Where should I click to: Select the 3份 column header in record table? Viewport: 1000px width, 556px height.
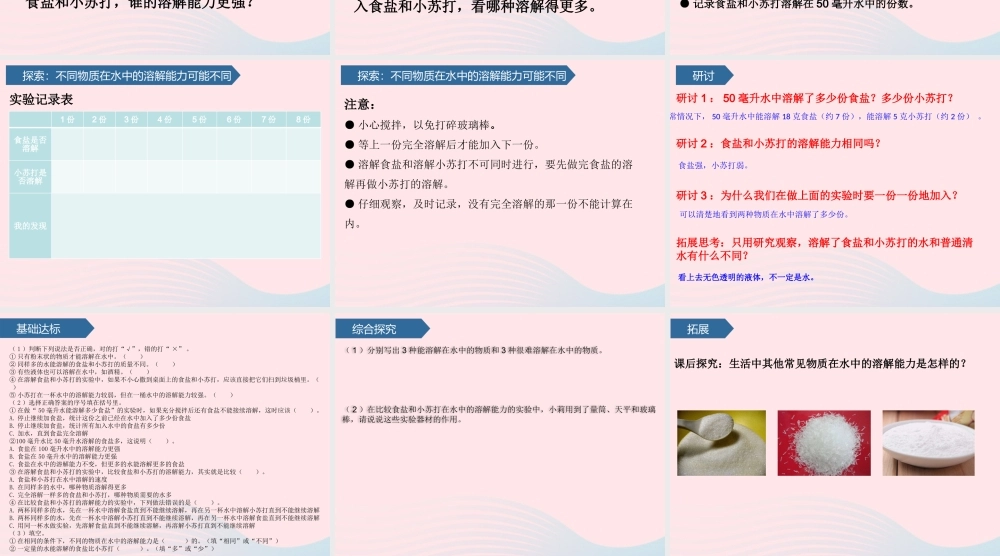131,119
